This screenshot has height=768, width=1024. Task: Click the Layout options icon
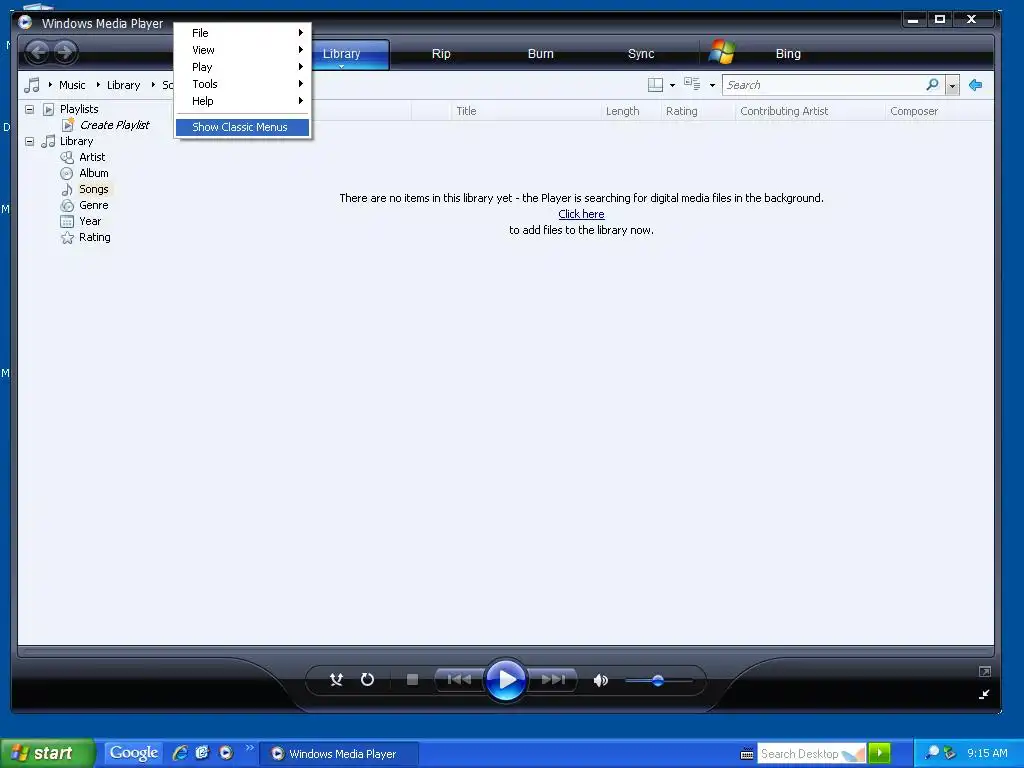click(x=655, y=85)
